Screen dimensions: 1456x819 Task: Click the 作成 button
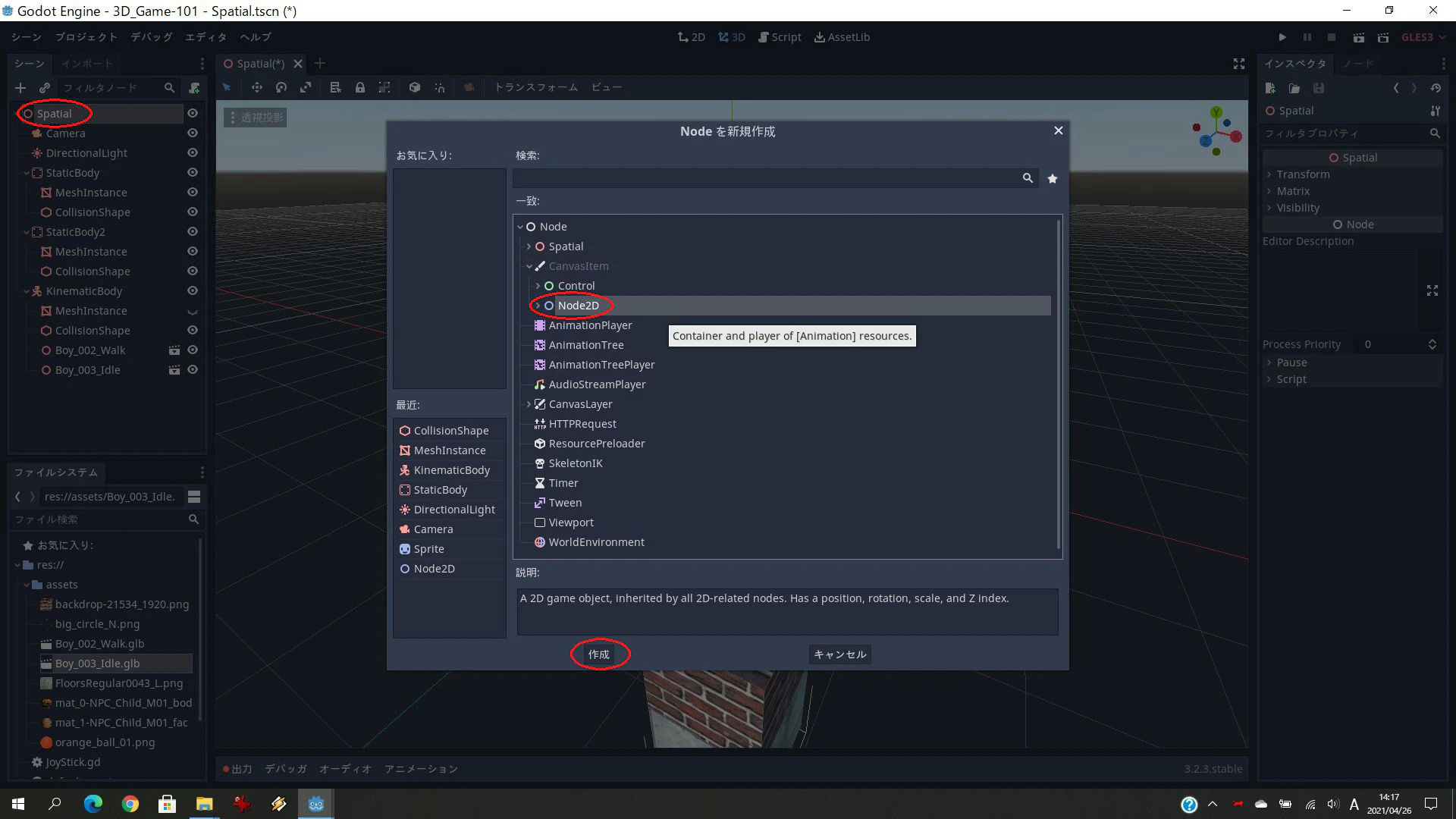599,654
